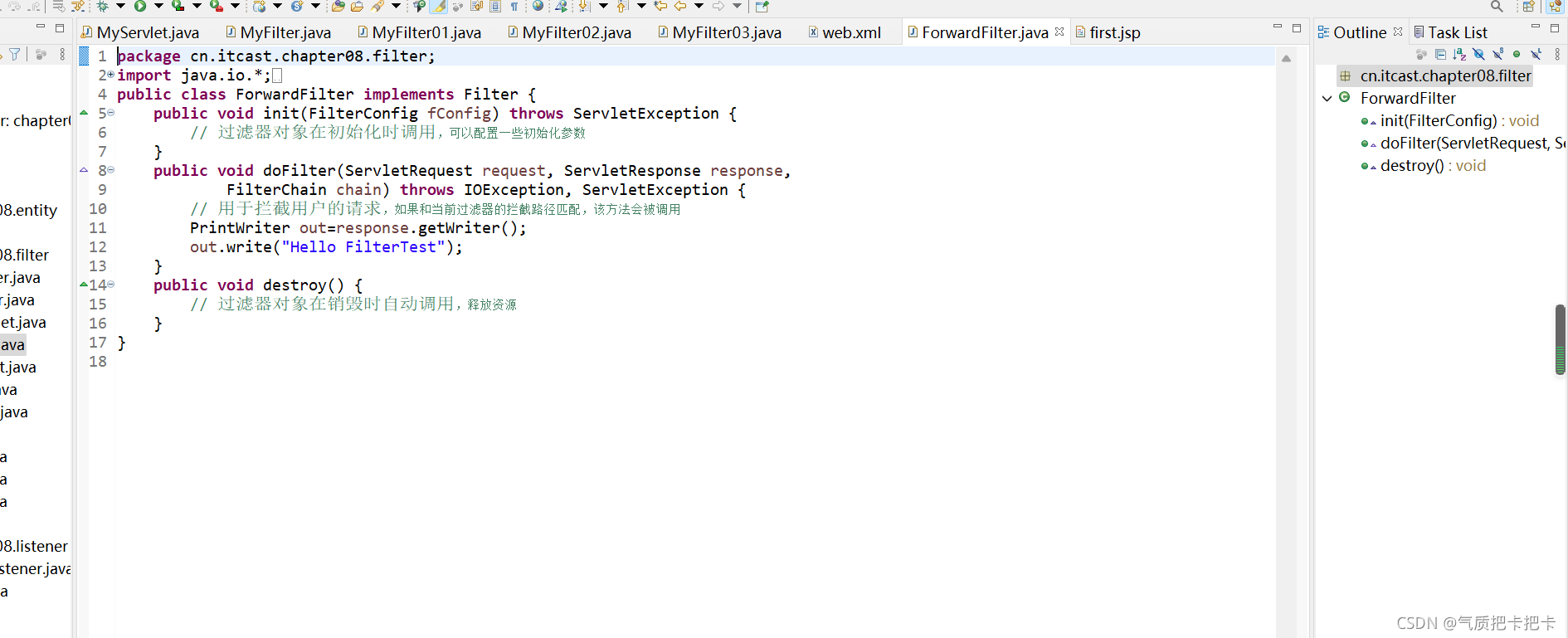The image size is (1568, 638).
Task: Toggle Hide Static Members in Outline
Action: click(x=1497, y=54)
